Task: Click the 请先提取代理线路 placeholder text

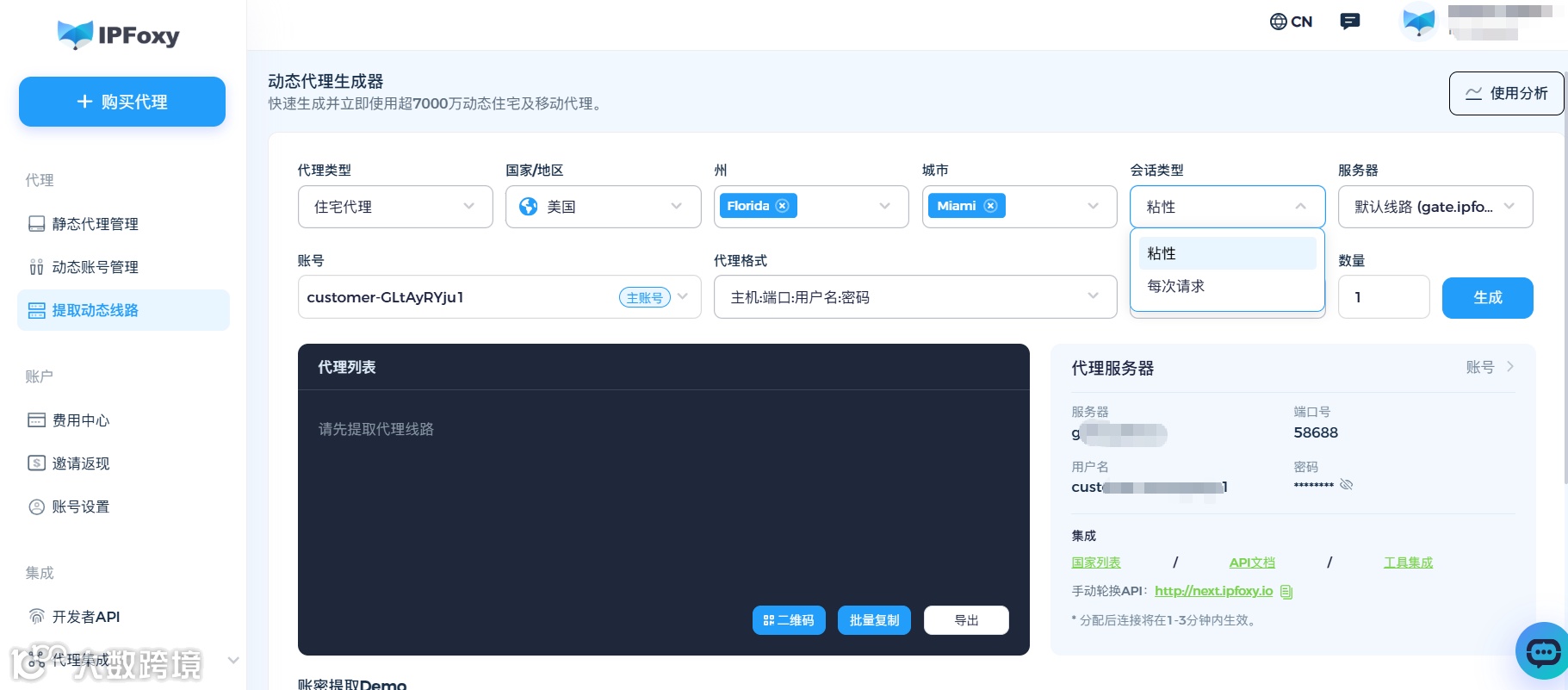Action: click(x=376, y=429)
